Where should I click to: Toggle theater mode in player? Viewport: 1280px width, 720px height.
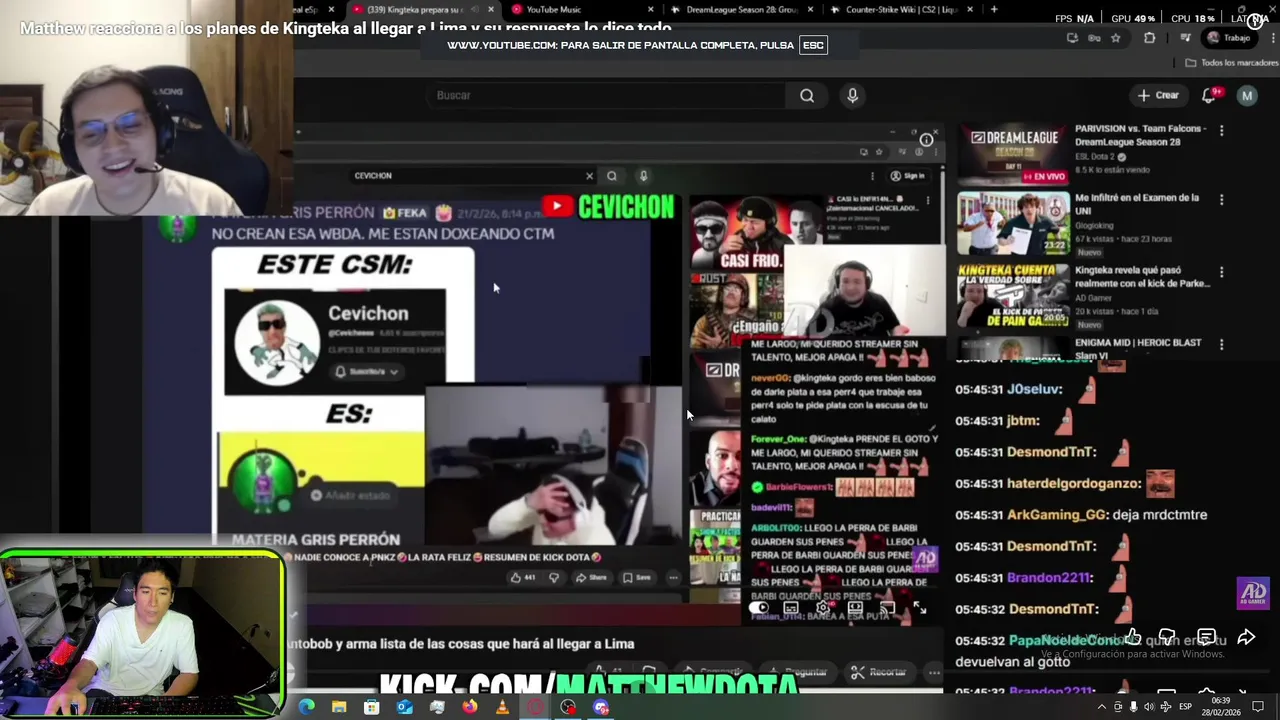point(855,607)
